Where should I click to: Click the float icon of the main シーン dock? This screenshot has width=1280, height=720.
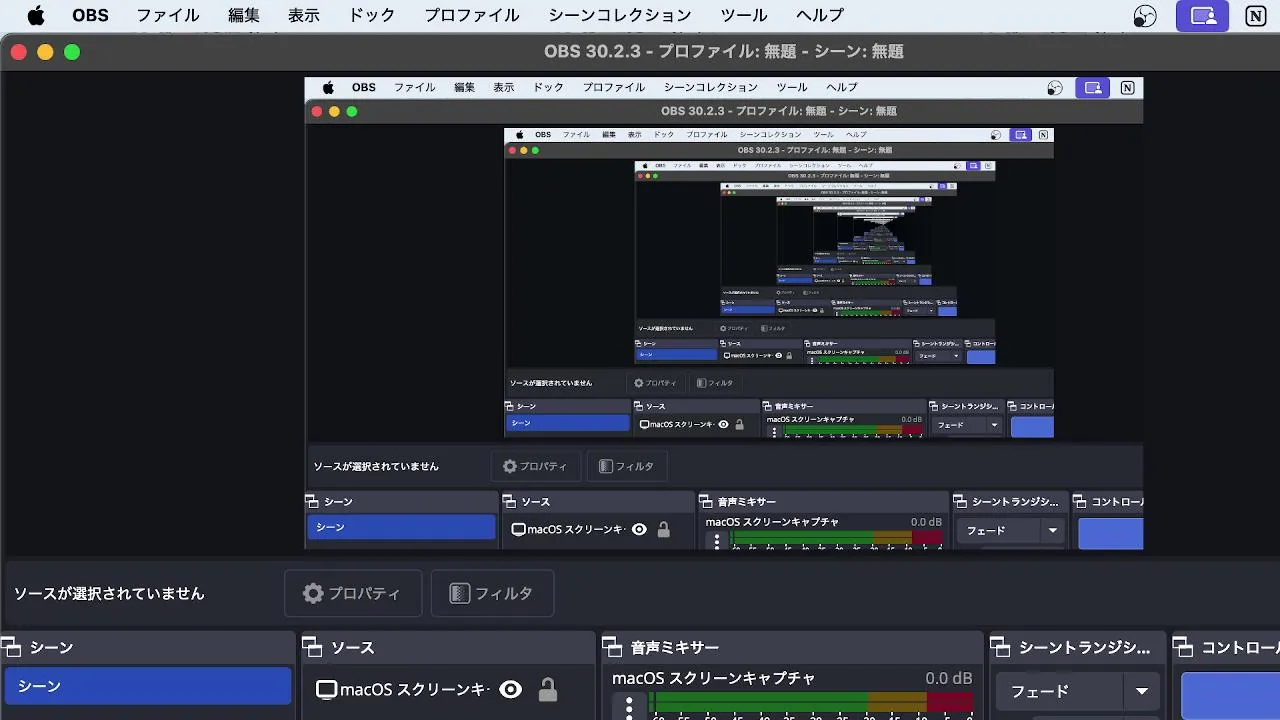tap(12, 647)
